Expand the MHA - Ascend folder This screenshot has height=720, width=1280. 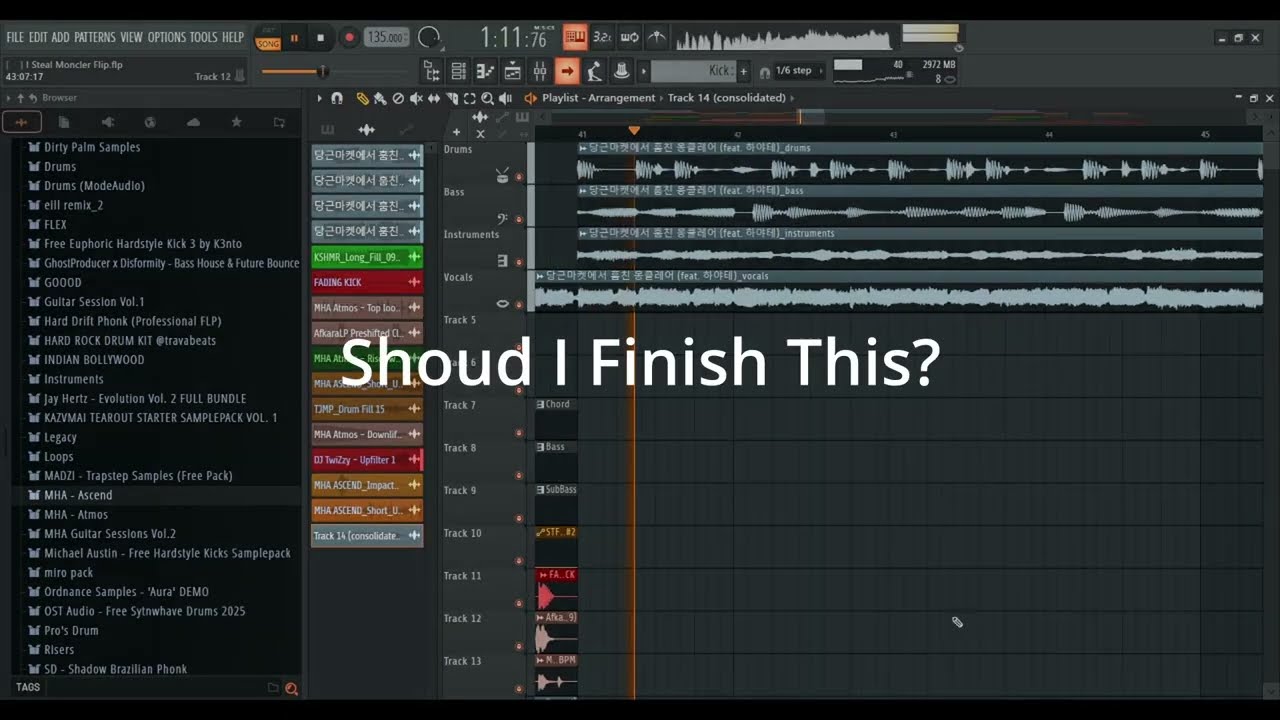click(78, 495)
